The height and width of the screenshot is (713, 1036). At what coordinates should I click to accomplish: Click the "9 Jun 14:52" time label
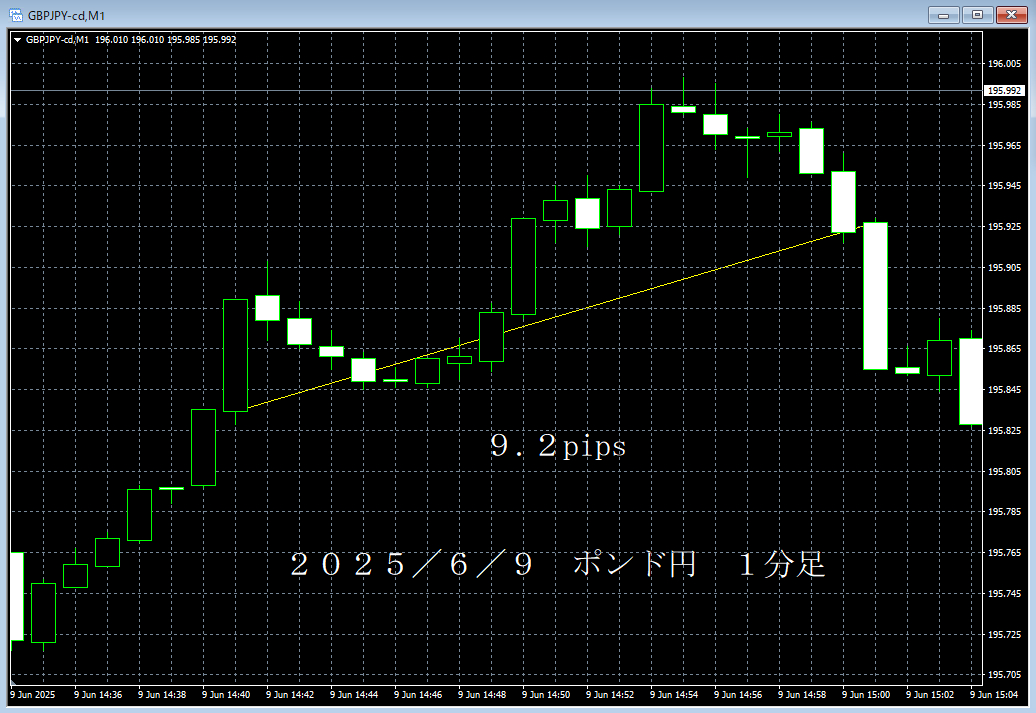pyautogui.click(x=610, y=694)
